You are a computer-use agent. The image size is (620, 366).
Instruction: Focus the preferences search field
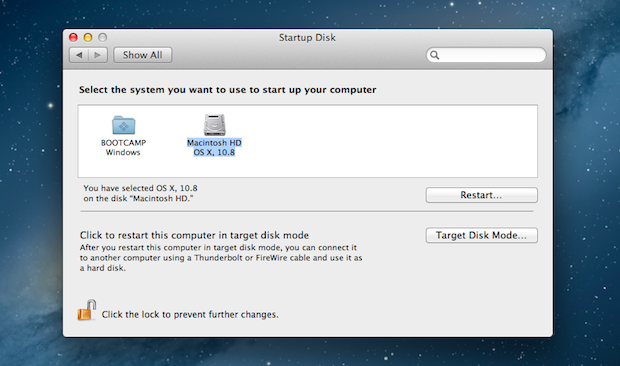tap(486, 55)
